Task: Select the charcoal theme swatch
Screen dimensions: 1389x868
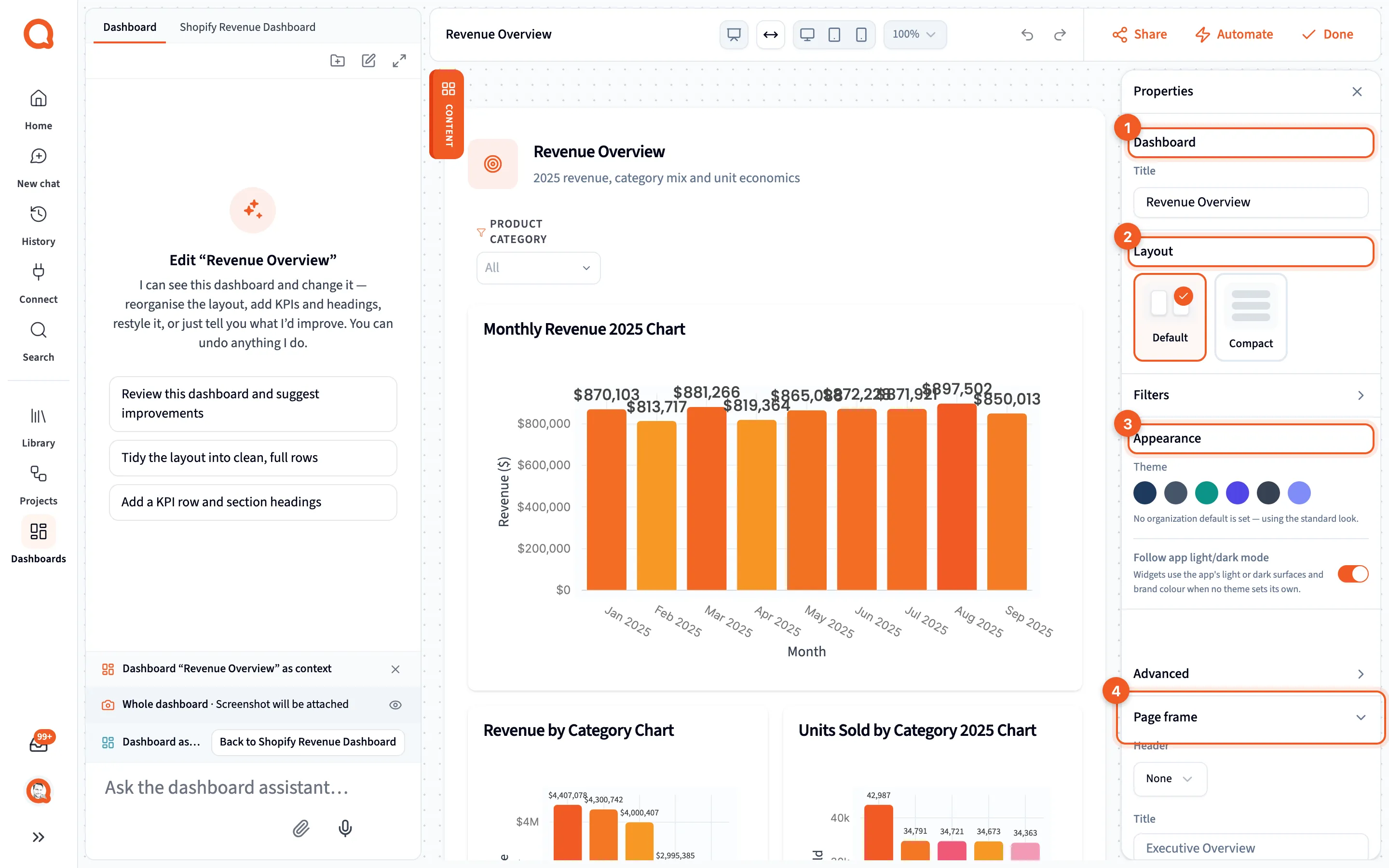Action: 1268,492
